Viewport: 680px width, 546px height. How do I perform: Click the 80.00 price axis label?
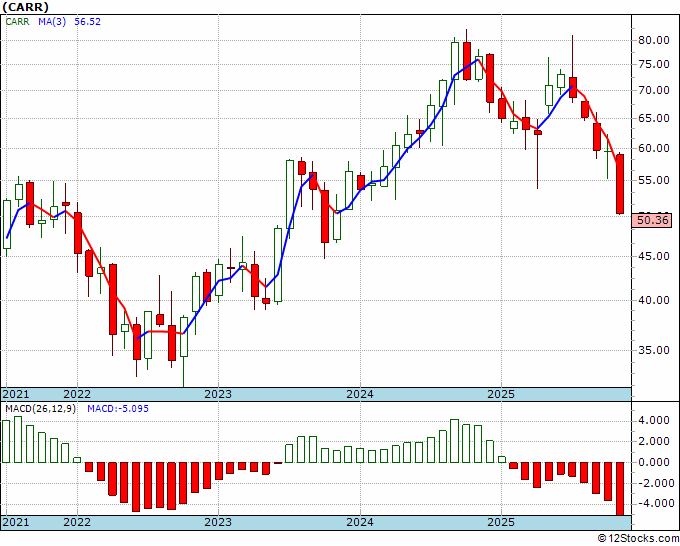[654, 40]
